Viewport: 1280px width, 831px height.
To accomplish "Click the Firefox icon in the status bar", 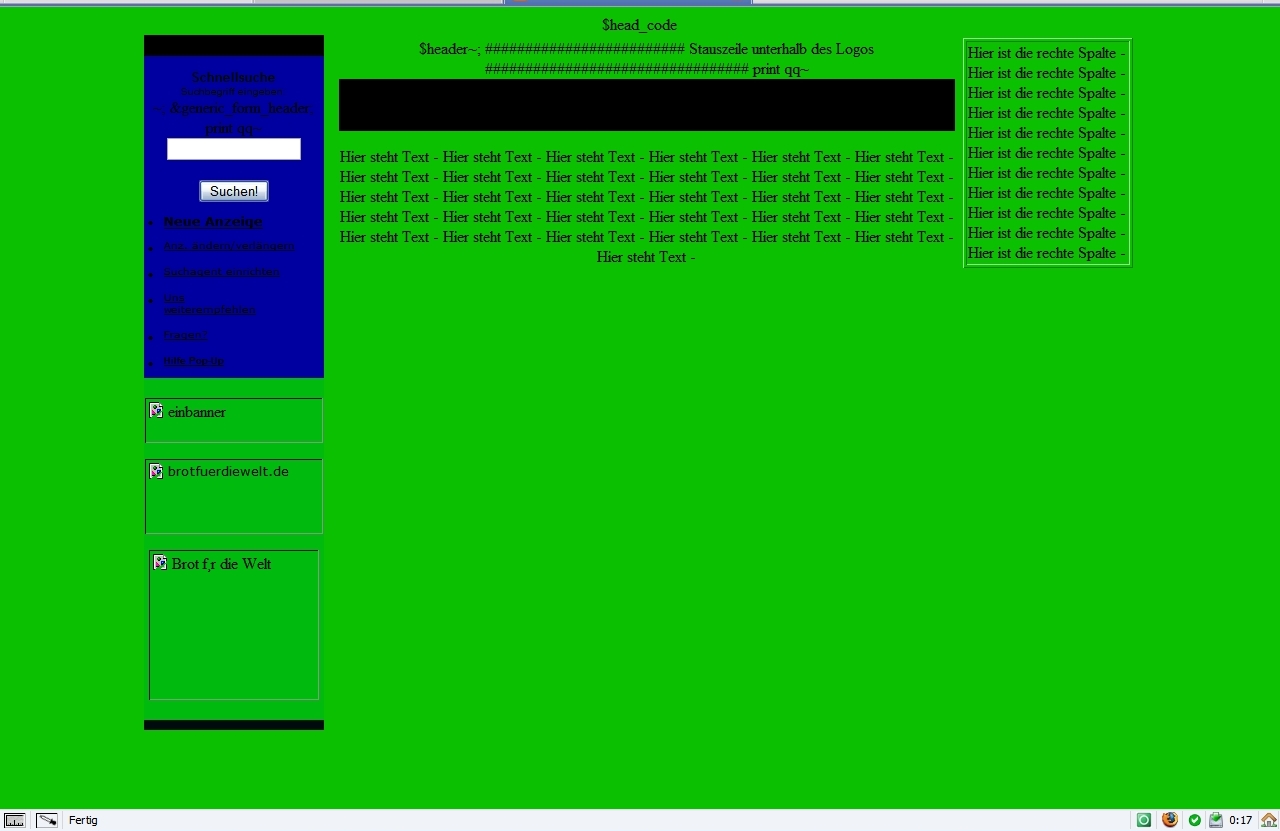I will 1170,820.
